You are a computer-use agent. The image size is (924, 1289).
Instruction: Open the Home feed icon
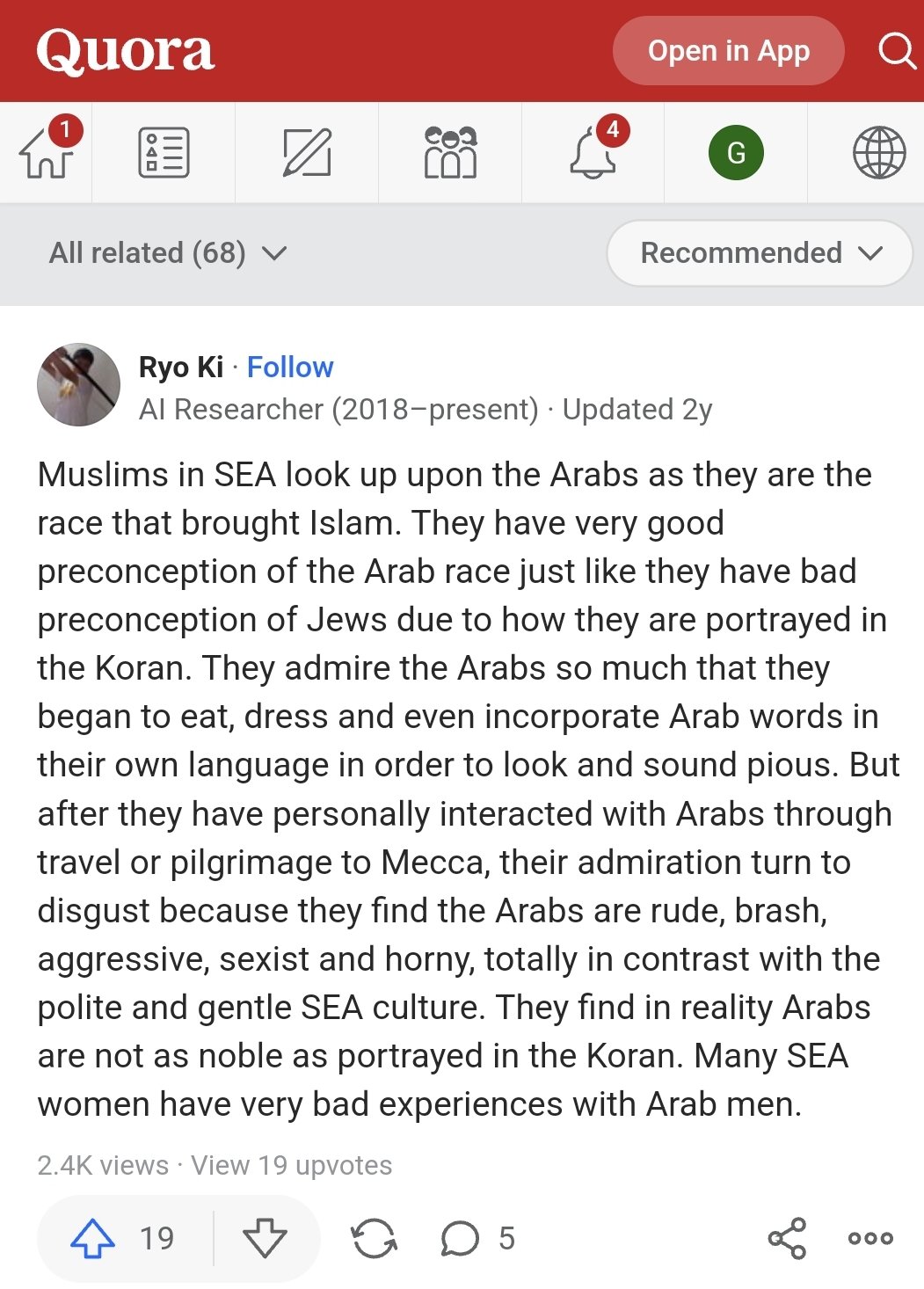[46, 152]
